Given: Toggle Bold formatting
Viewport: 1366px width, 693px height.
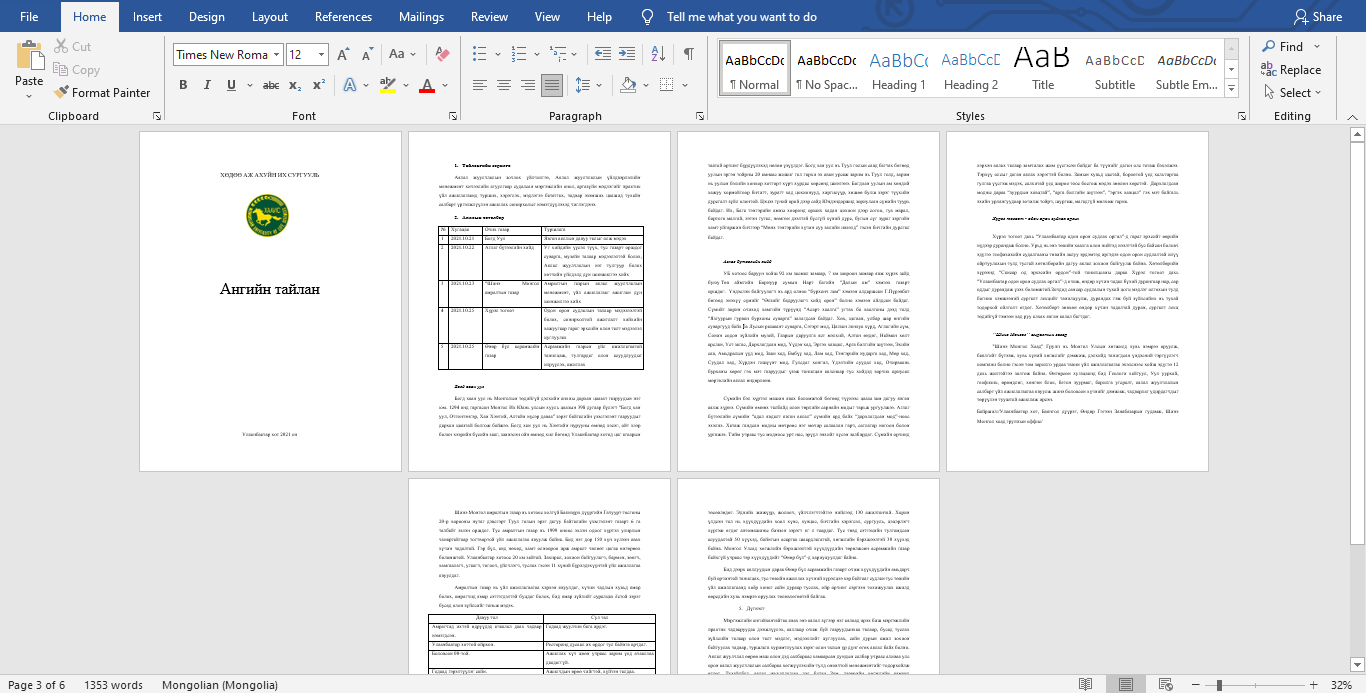Looking at the screenshot, I should click(183, 86).
